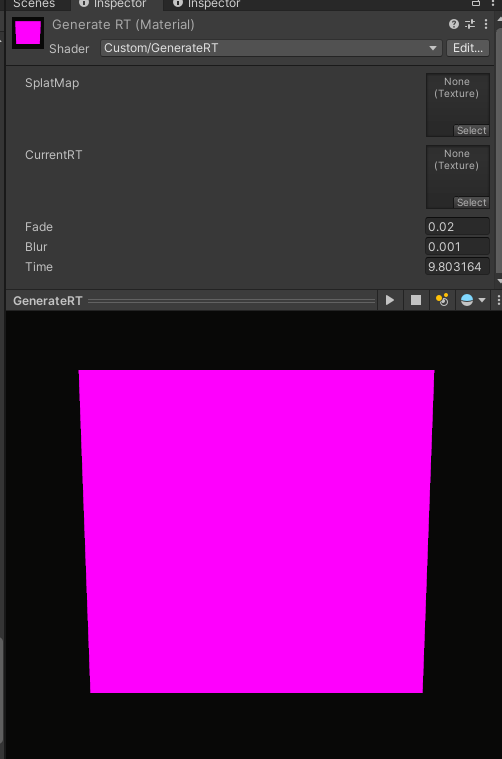Switch to the Scenes tab
This screenshot has width=502, height=759.
coord(34,4)
